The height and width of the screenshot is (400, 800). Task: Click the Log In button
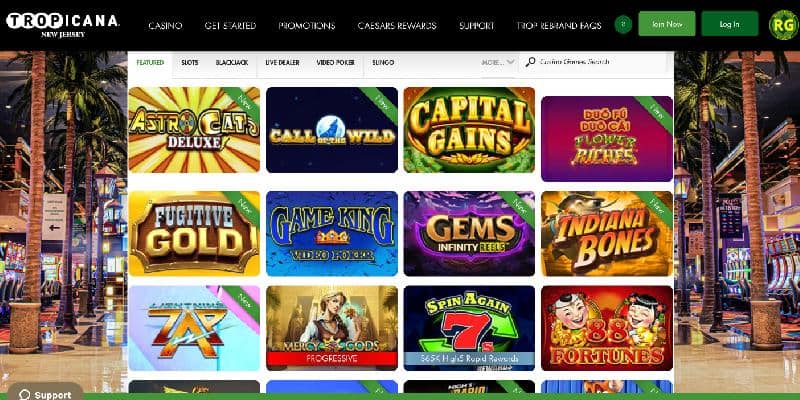point(730,24)
